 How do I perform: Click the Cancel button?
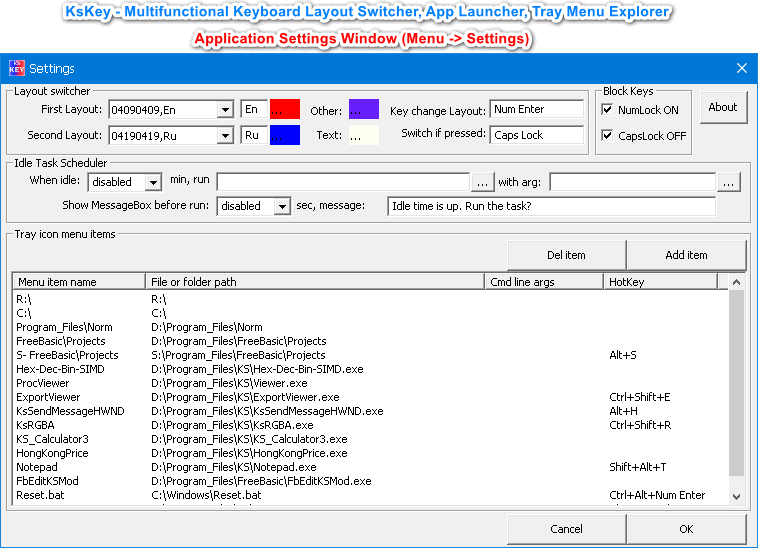[567, 529]
